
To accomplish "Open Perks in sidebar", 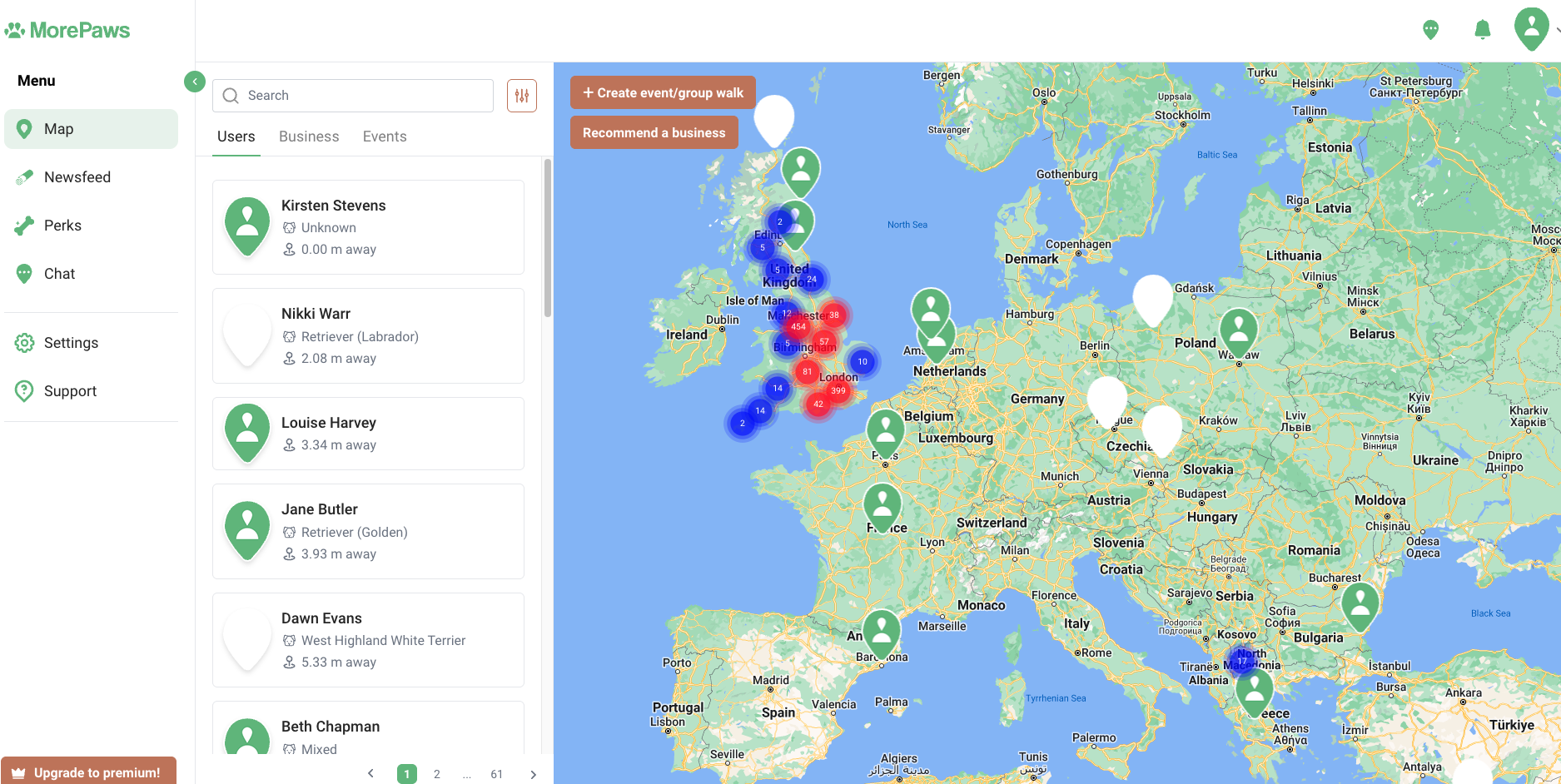I will (62, 226).
